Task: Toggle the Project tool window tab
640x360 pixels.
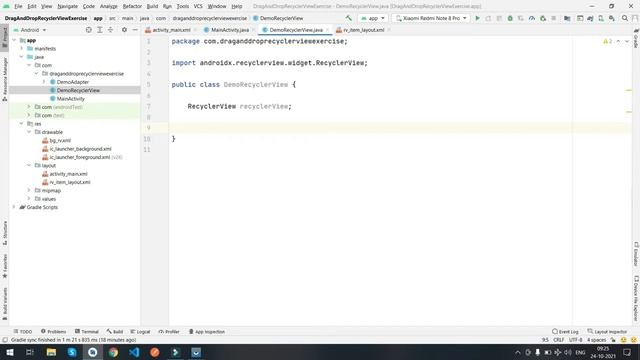Action: pyautogui.click(x=4, y=37)
